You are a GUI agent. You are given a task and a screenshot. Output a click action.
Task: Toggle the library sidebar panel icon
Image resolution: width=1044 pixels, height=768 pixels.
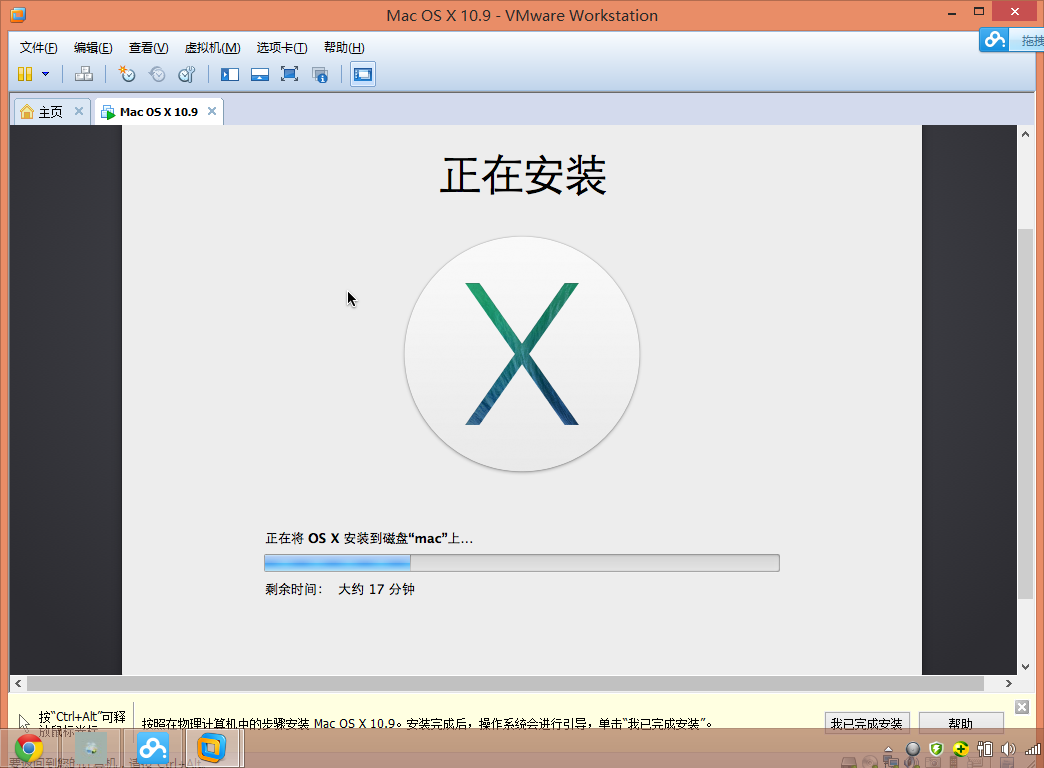tap(230, 74)
